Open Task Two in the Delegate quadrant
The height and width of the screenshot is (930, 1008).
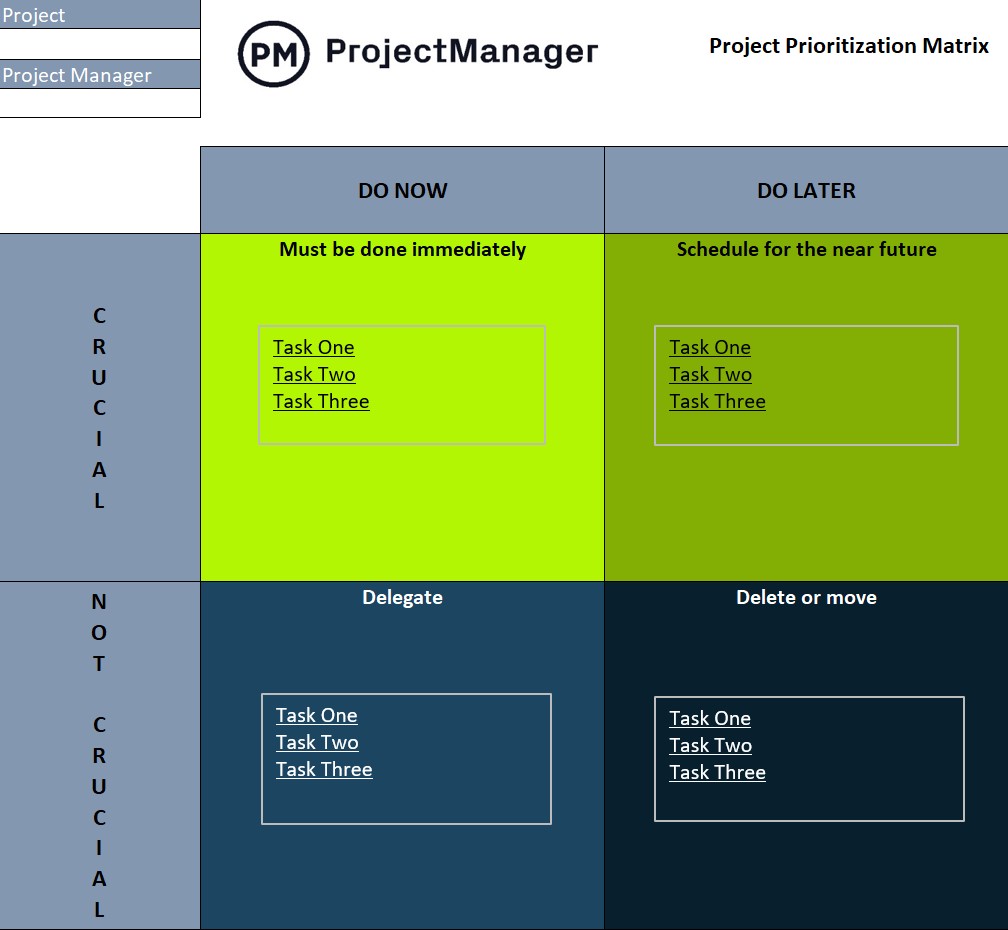pos(315,742)
